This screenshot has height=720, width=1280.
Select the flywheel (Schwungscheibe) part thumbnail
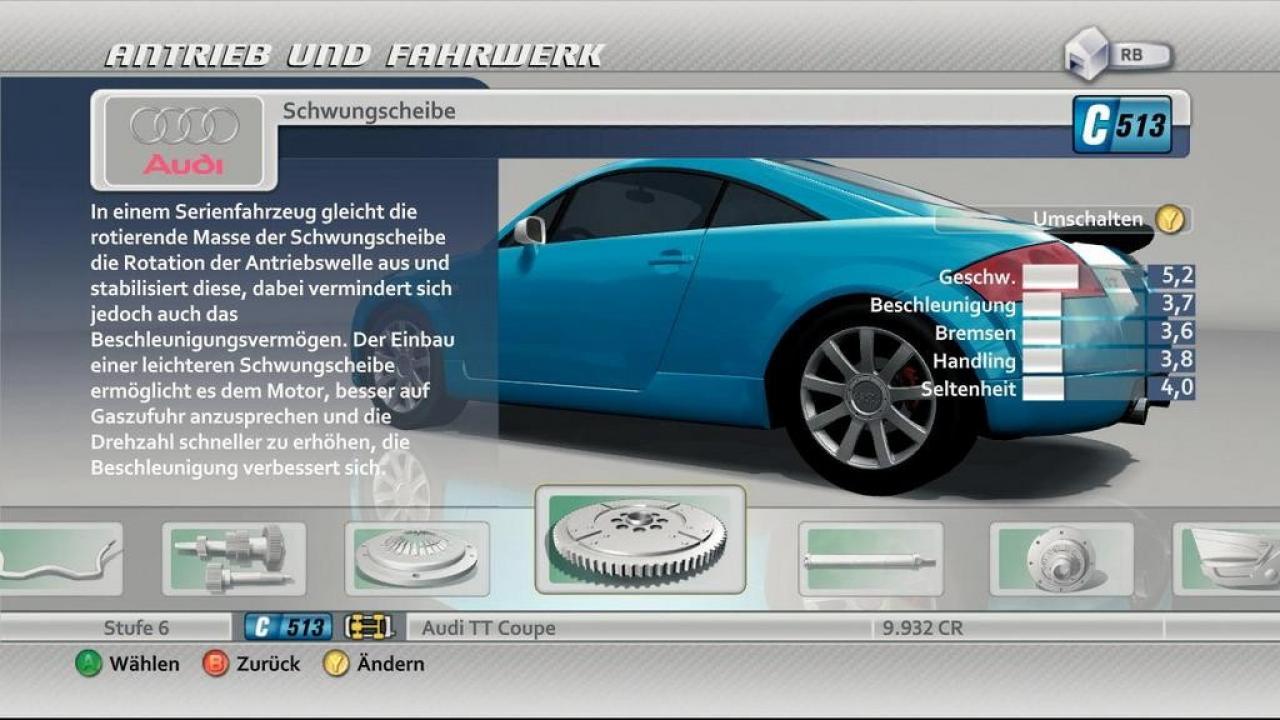click(x=640, y=540)
